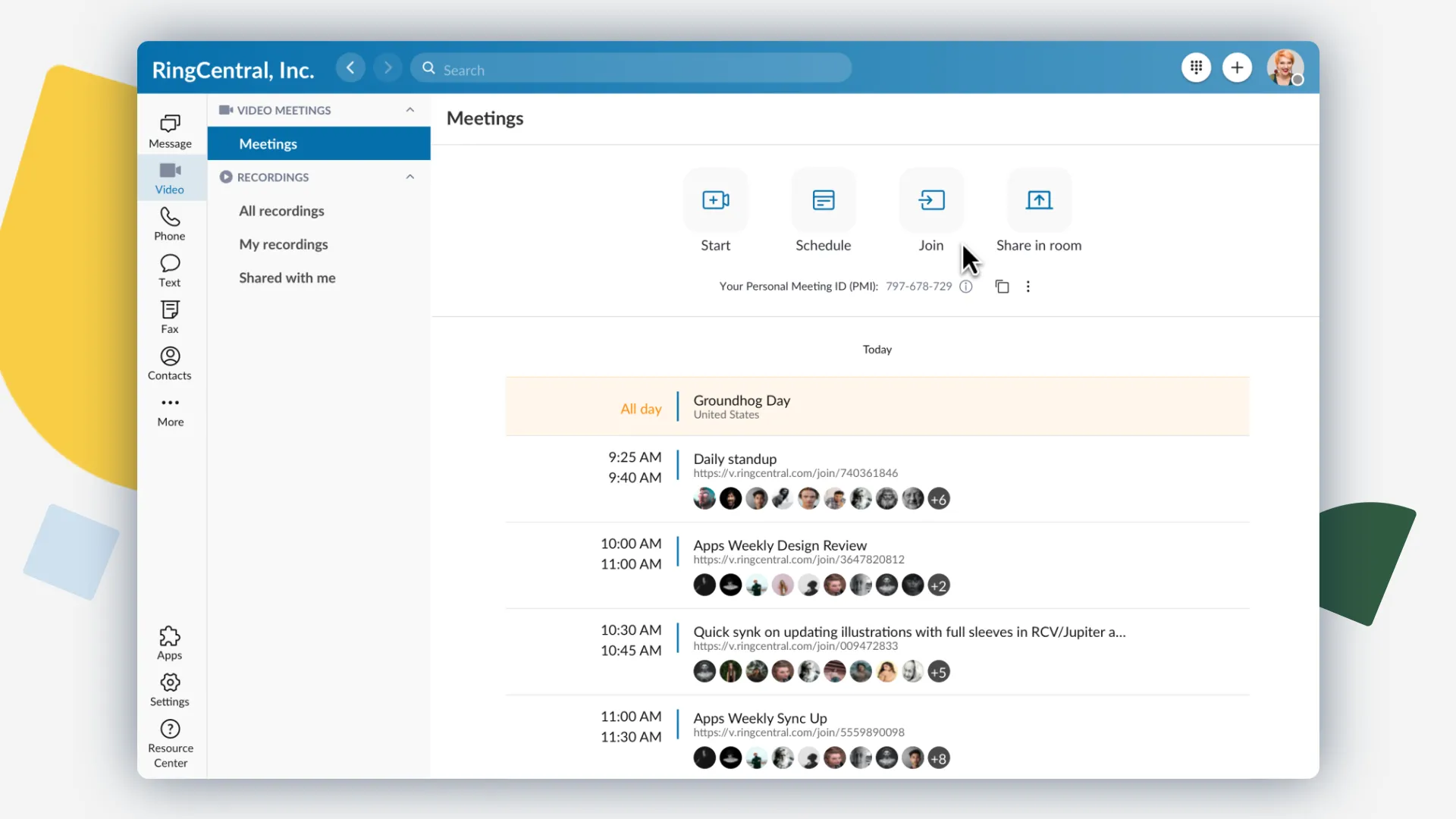Viewport: 1456px width, 819px height.
Task: Click the plus new action button
Action: tap(1237, 67)
